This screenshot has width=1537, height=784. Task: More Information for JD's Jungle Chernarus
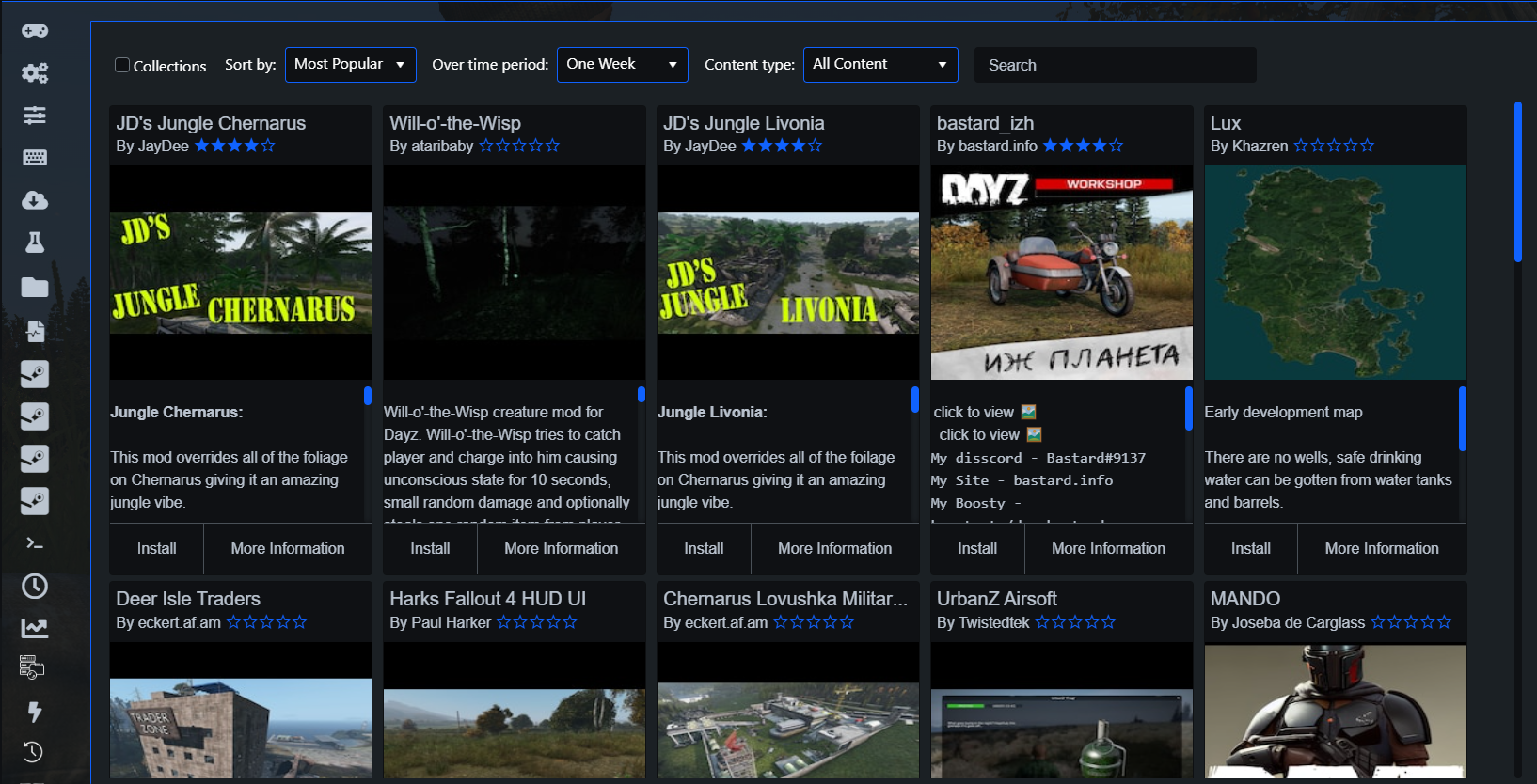point(288,548)
